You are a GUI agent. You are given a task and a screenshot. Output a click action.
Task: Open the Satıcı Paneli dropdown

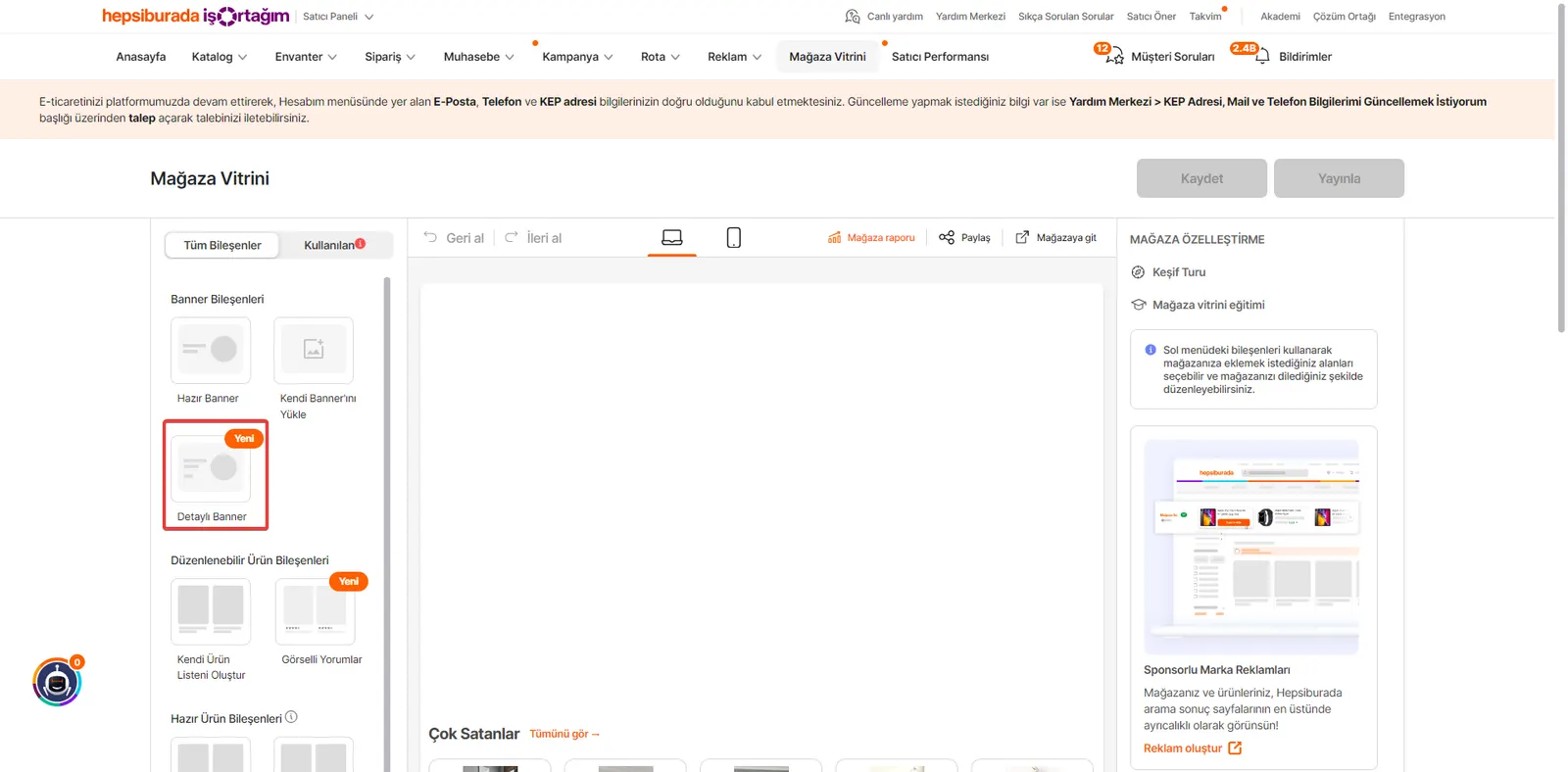pos(338,17)
